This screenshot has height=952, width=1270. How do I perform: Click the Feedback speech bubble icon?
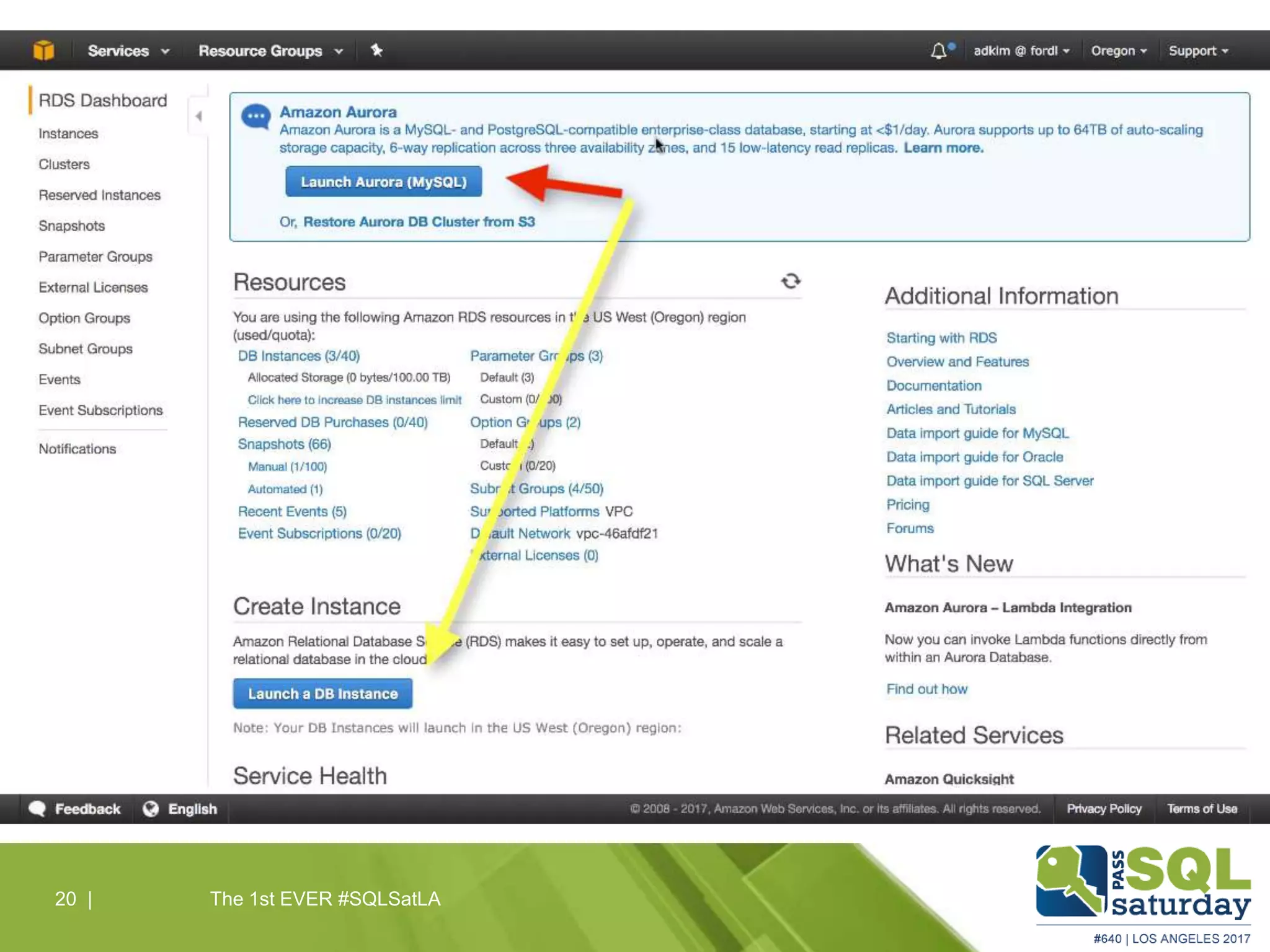pyautogui.click(x=38, y=809)
